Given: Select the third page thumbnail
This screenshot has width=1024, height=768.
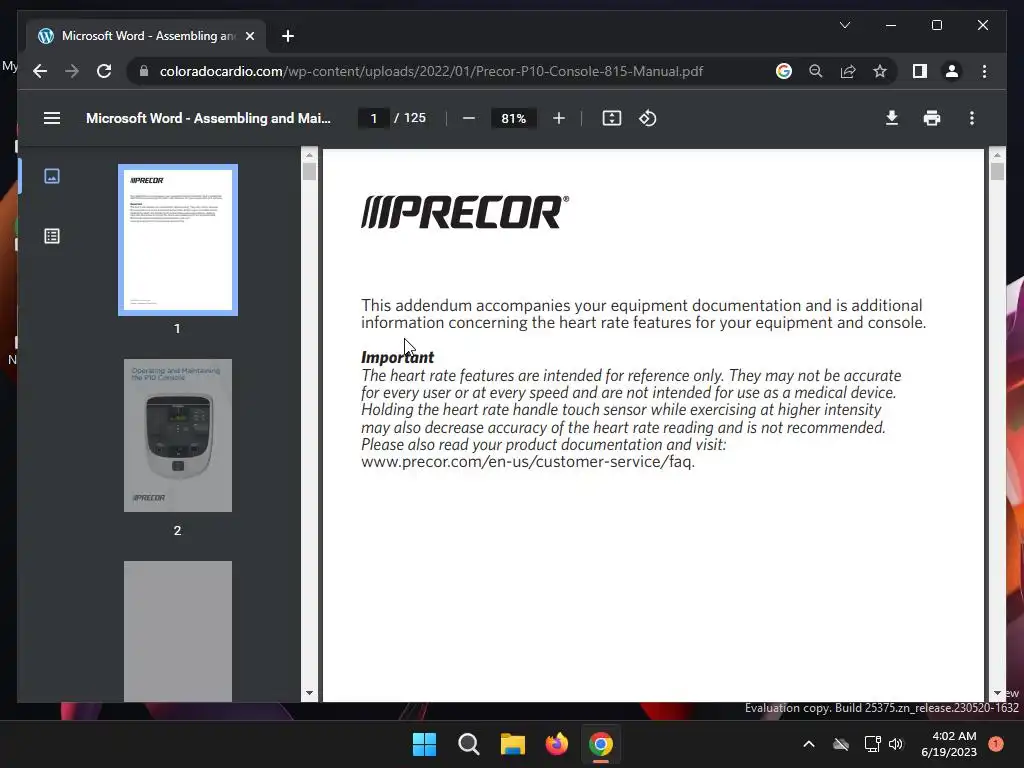Looking at the screenshot, I should [178, 631].
